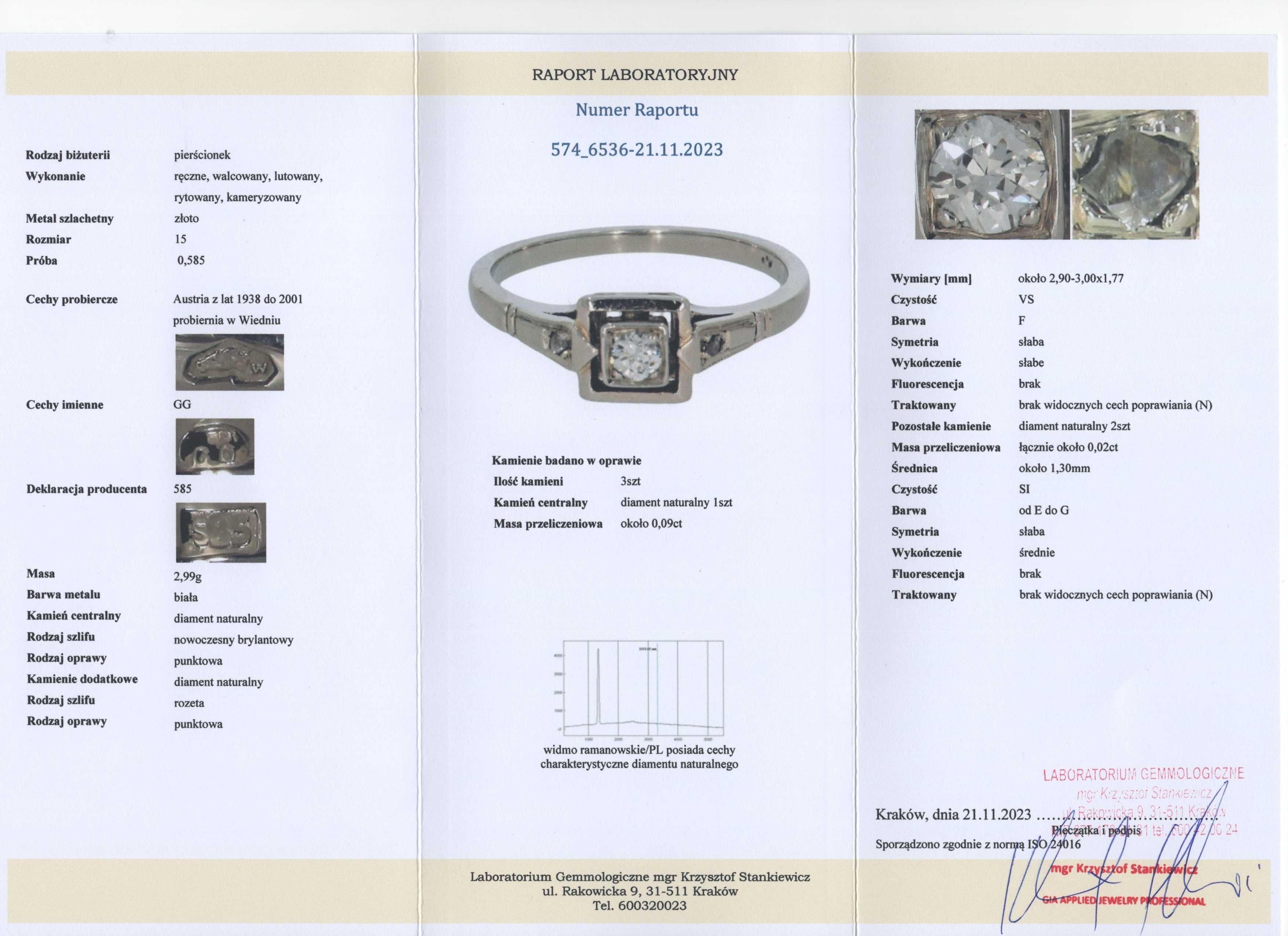The width and height of the screenshot is (1288, 936).
Task: Click the diamond top-view close-up photo
Action: tap(992, 174)
